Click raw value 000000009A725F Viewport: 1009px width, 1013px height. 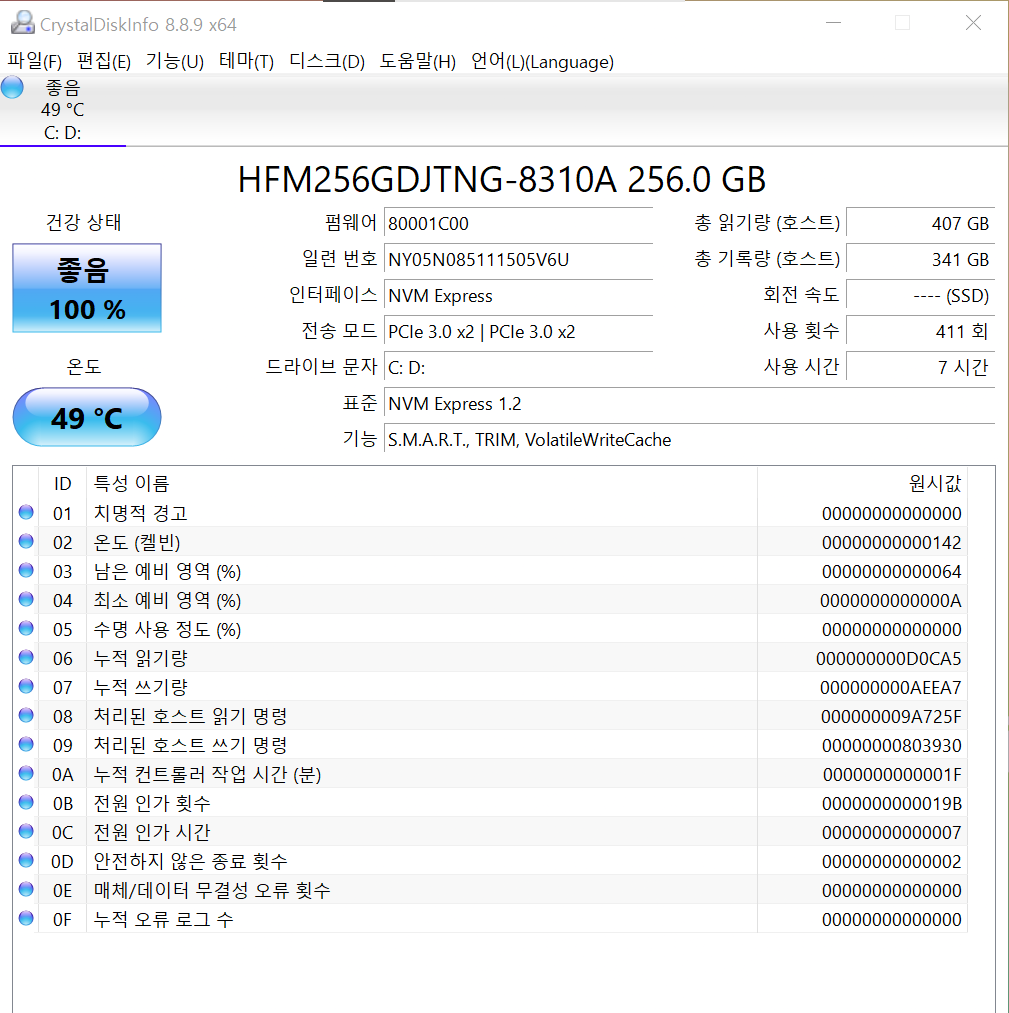891,716
